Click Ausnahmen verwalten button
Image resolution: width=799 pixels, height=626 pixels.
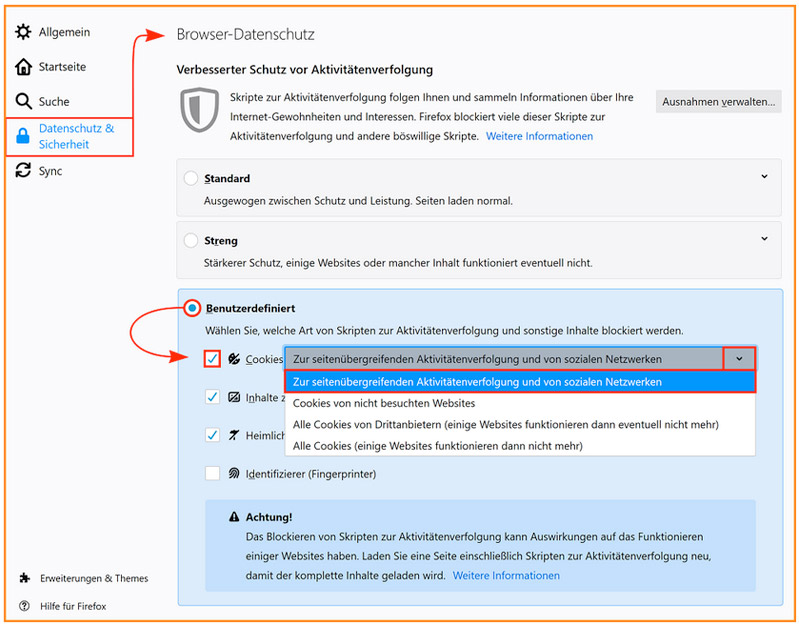point(718,102)
